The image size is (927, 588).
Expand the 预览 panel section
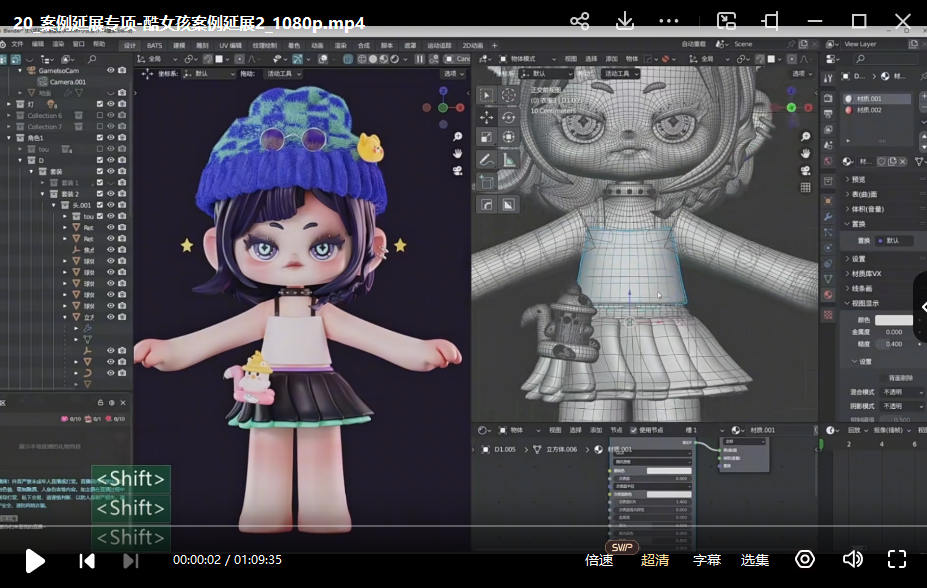coord(858,179)
